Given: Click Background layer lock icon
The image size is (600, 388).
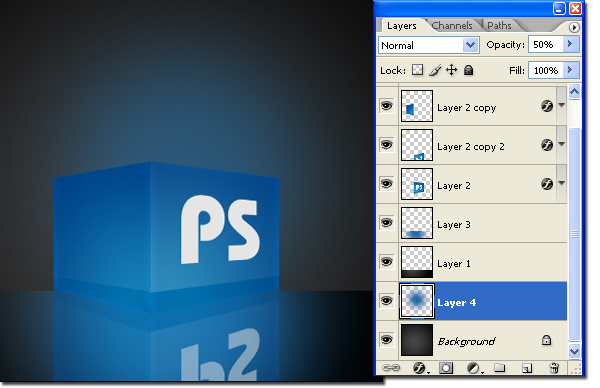Looking at the screenshot, I should point(546,340).
